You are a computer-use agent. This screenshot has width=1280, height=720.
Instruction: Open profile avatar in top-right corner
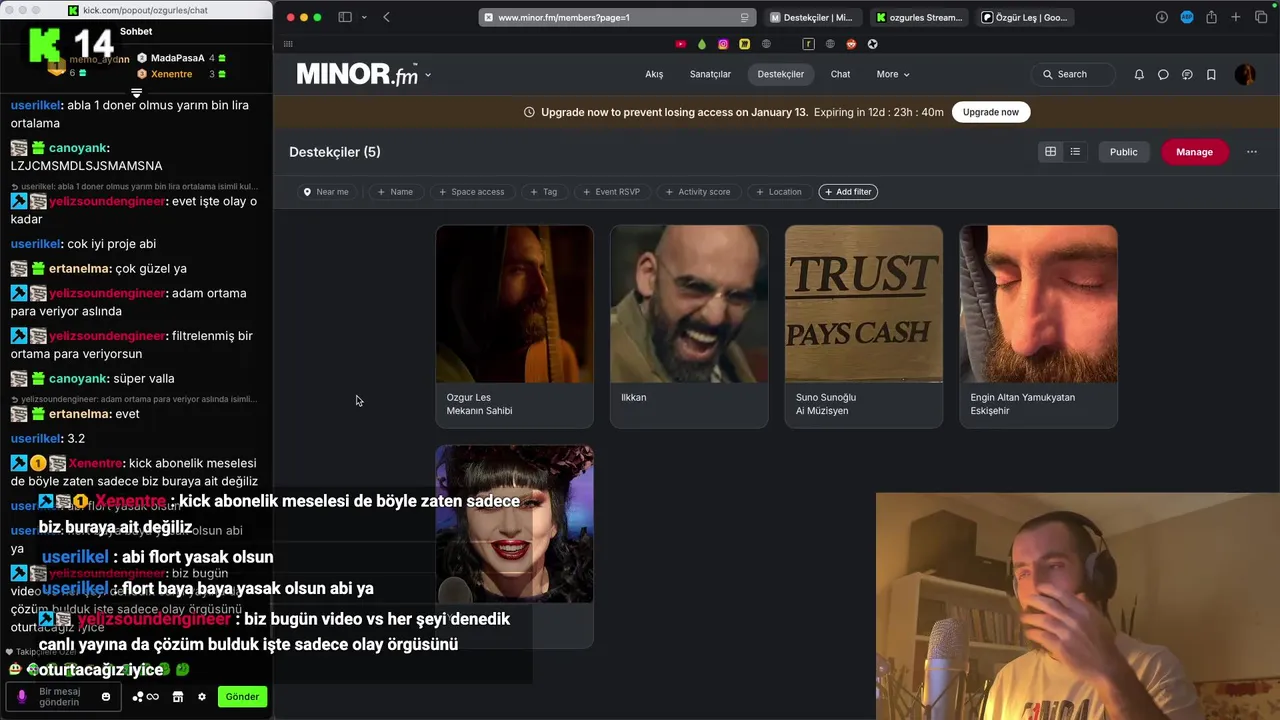tap(1245, 74)
